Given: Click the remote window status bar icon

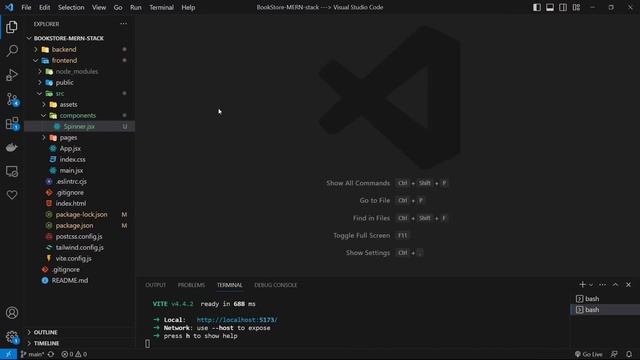Looking at the screenshot, I should pyautogui.click(x=8, y=354).
